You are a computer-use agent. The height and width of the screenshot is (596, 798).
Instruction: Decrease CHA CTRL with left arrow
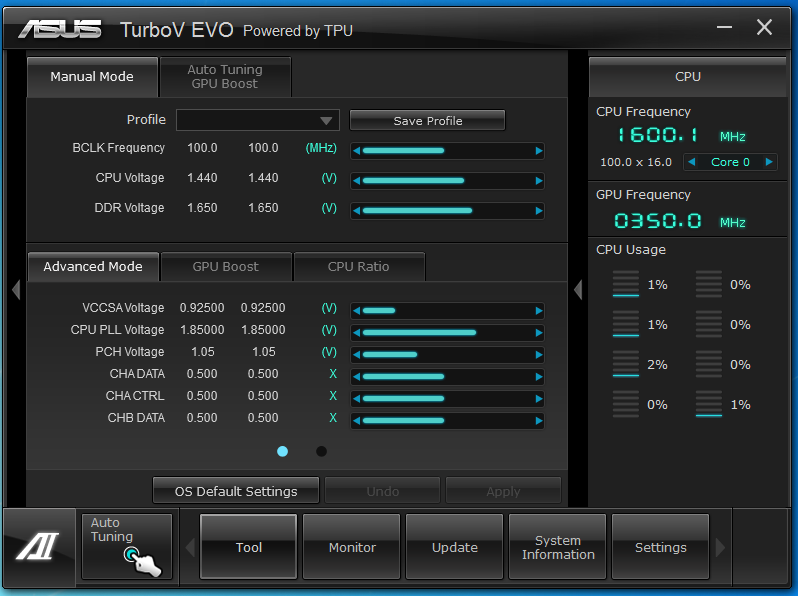coord(356,399)
